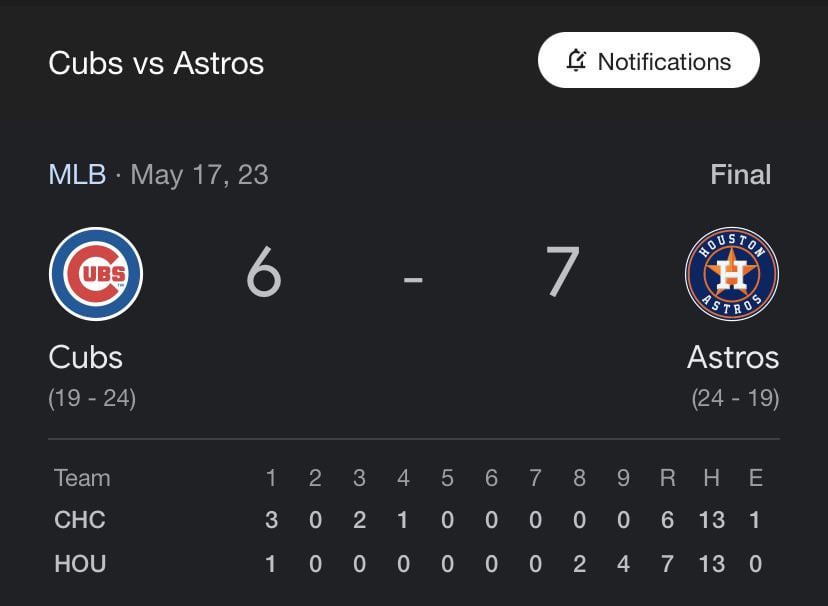
Task: Click the Astros final score of 7
Action: pyautogui.click(x=563, y=273)
